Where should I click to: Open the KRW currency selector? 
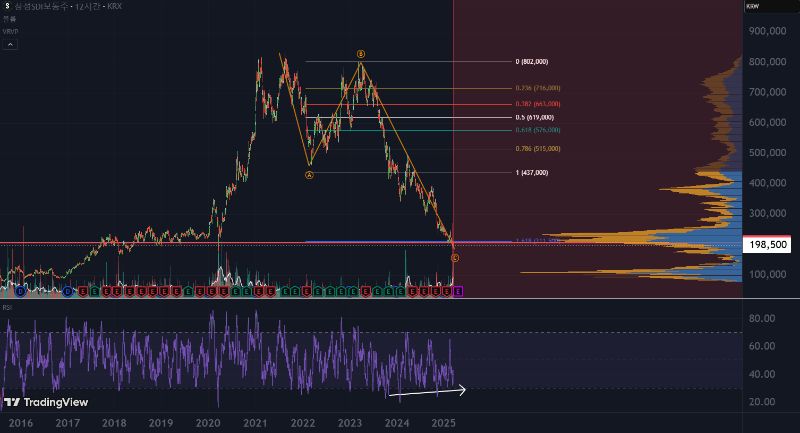(752, 7)
